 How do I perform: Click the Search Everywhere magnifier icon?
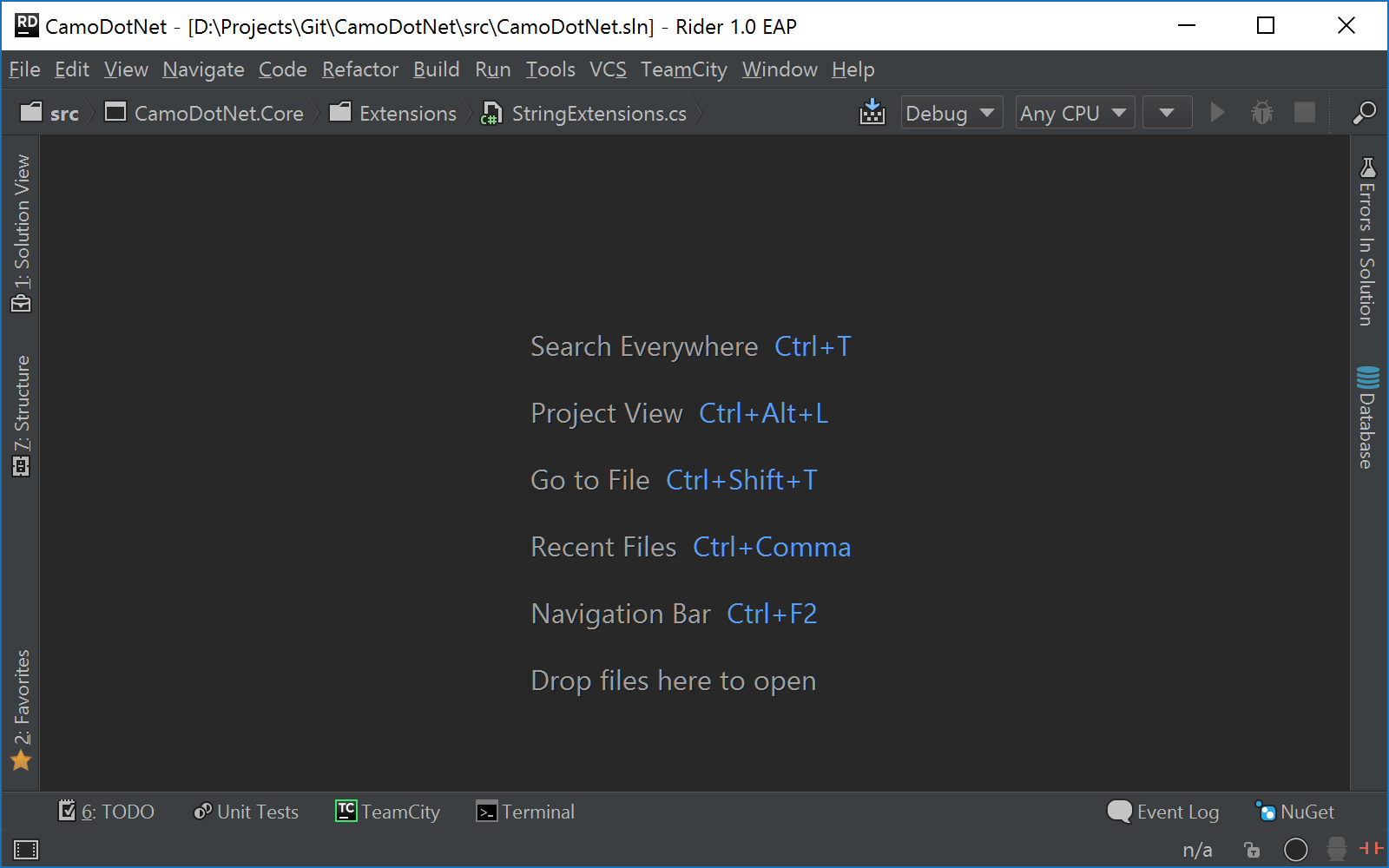tap(1364, 113)
